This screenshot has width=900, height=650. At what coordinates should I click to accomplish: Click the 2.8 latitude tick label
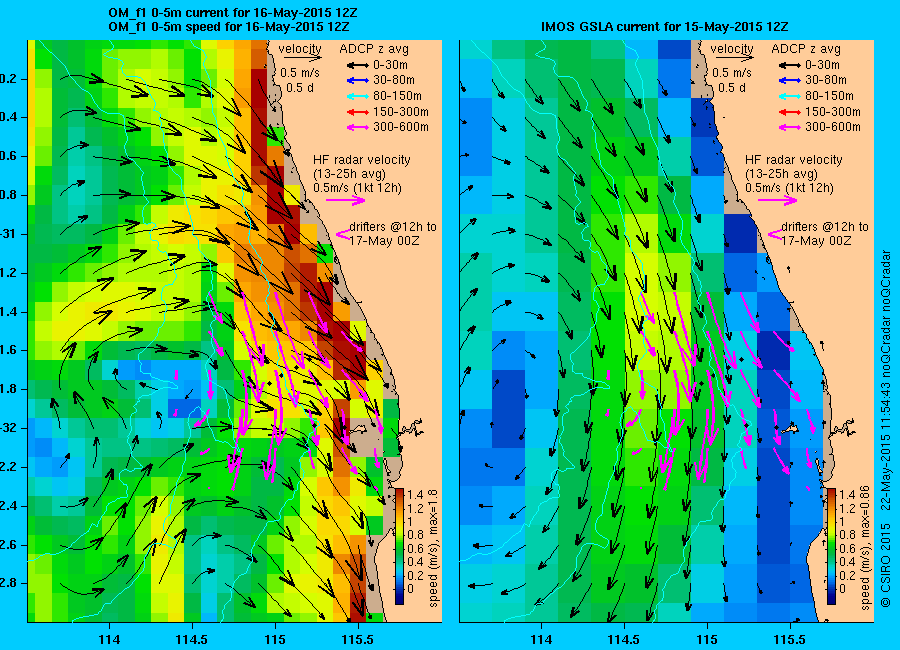point(10,583)
